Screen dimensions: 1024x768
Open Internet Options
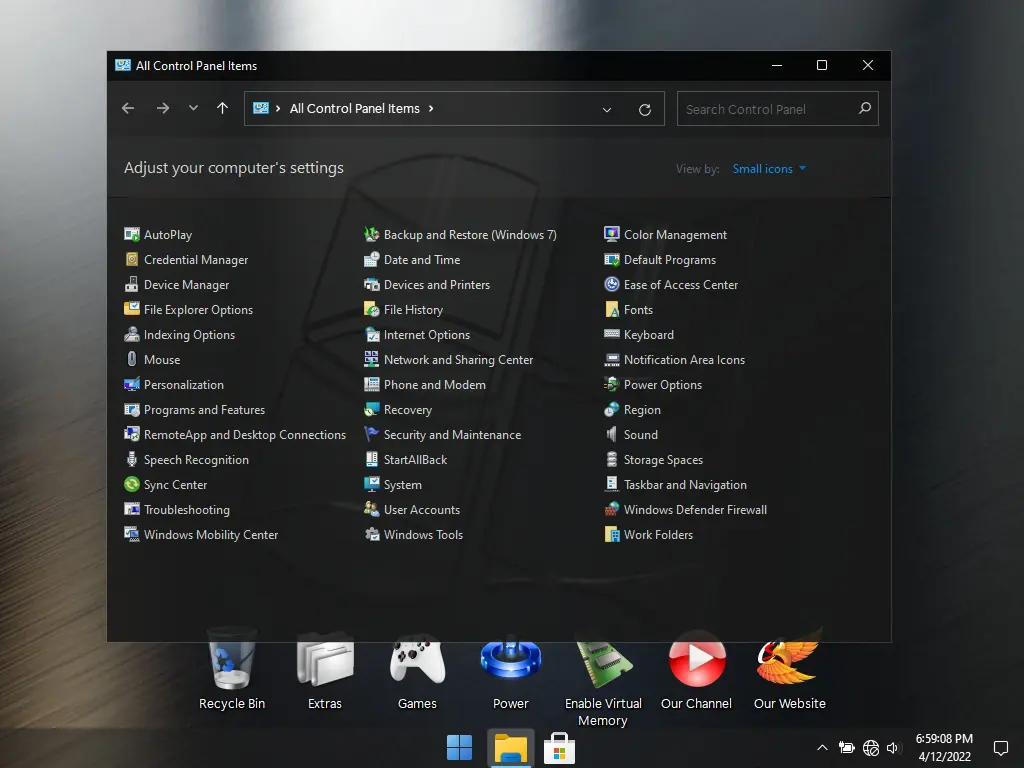417,334
